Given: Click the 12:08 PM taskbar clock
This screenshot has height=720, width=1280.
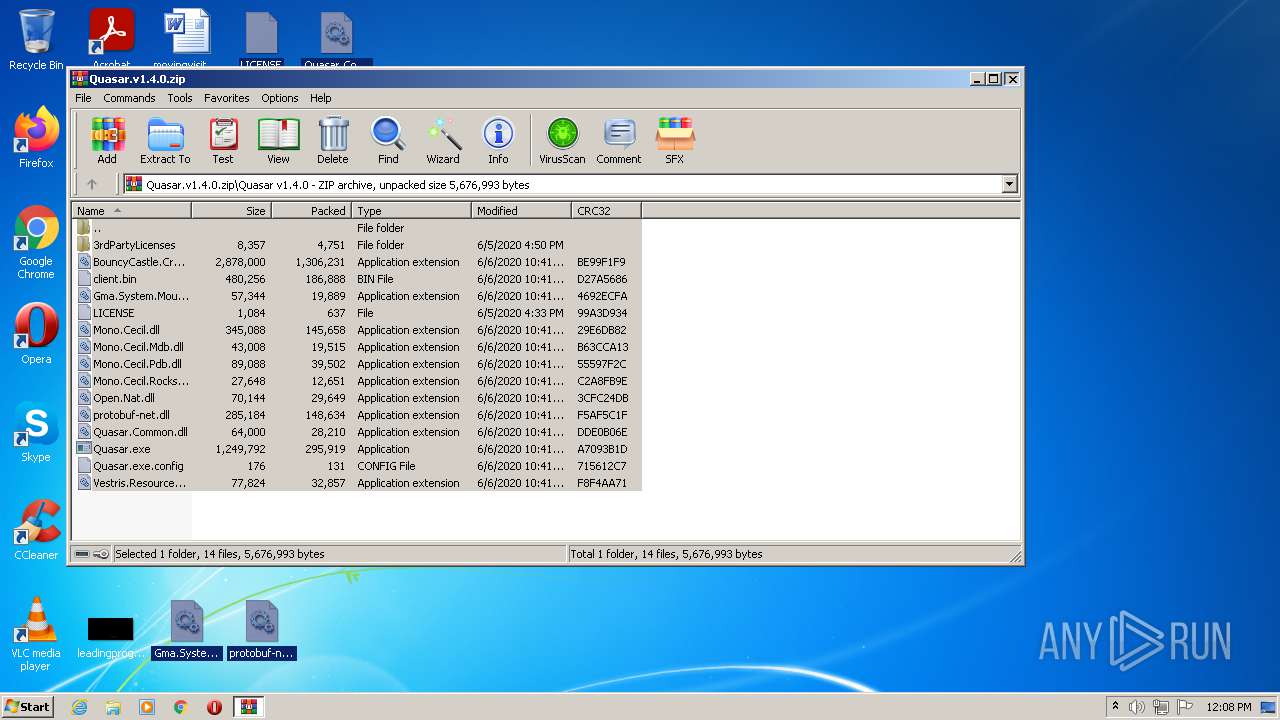Looking at the screenshot, I should [1228, 707].
